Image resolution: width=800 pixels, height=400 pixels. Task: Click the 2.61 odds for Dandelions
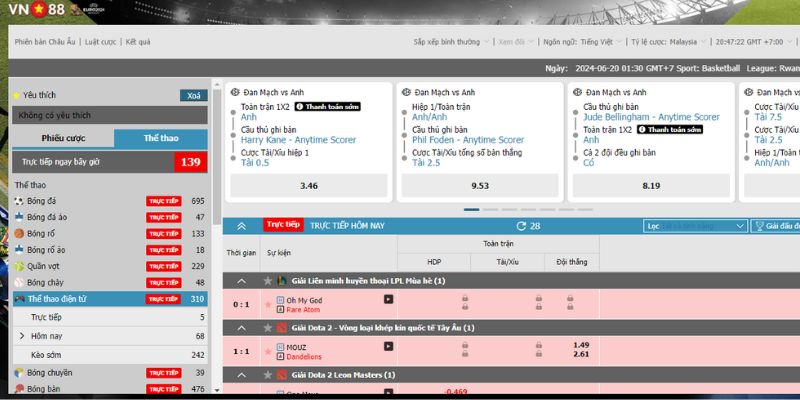[581, 354]
